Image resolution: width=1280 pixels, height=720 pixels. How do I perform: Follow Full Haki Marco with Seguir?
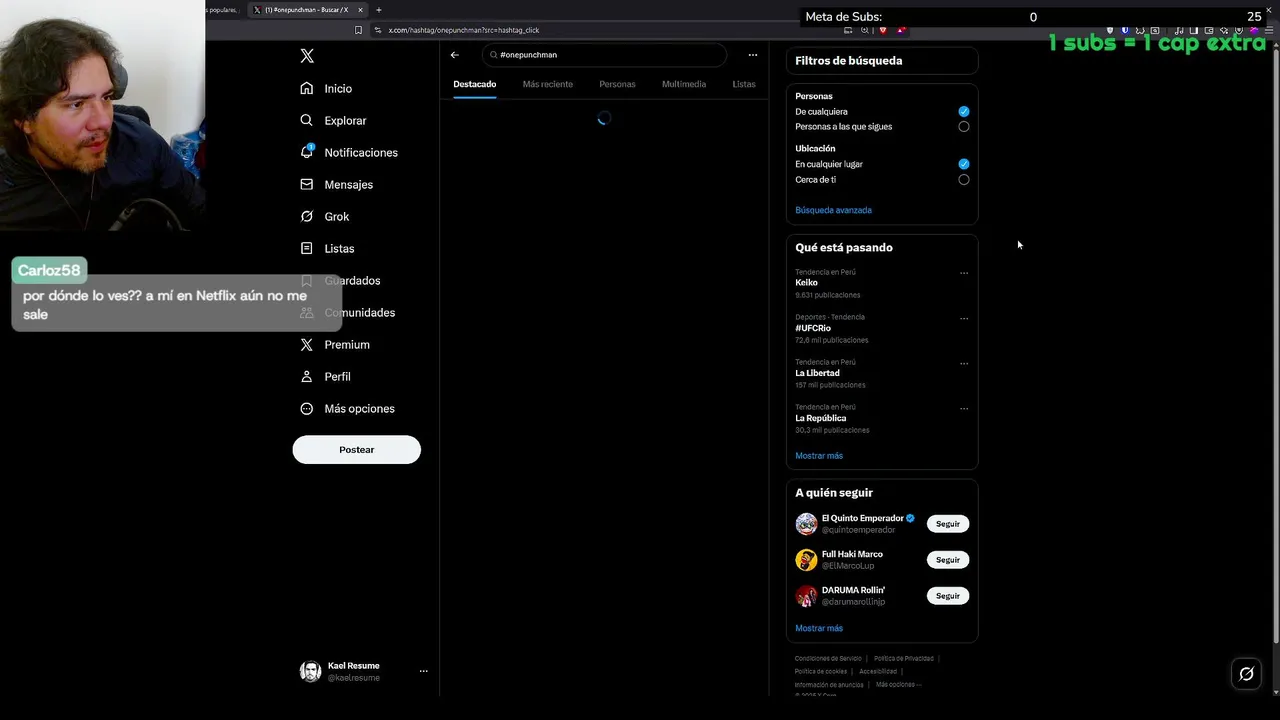(x=948, y=560)
